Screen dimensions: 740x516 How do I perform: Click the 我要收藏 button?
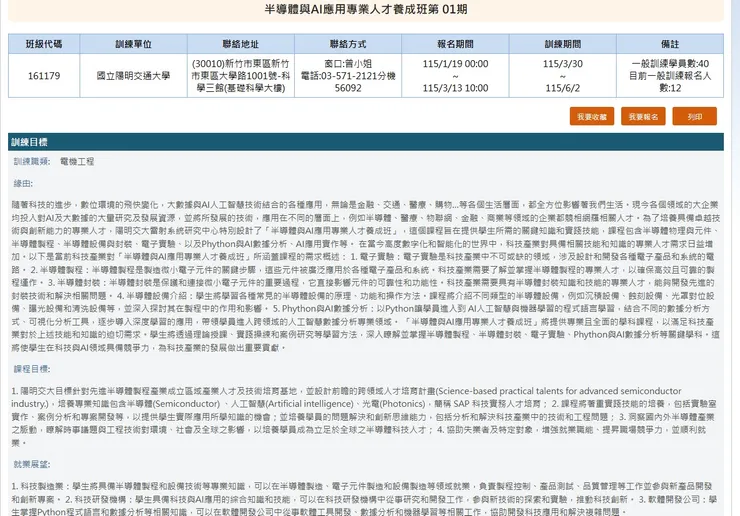[x=592, y=117]
